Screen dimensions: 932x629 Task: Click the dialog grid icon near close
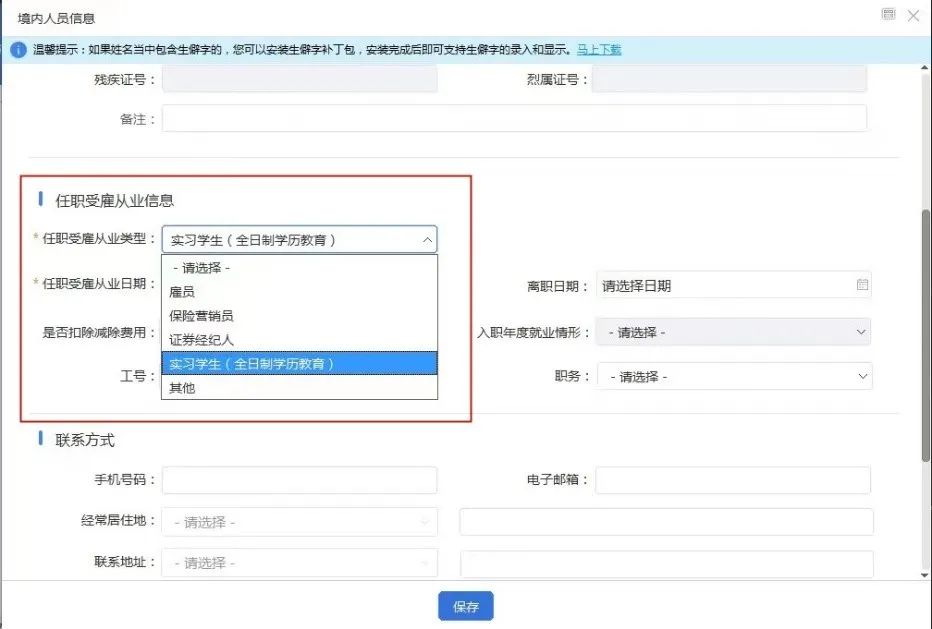click(x=889, y=14)
